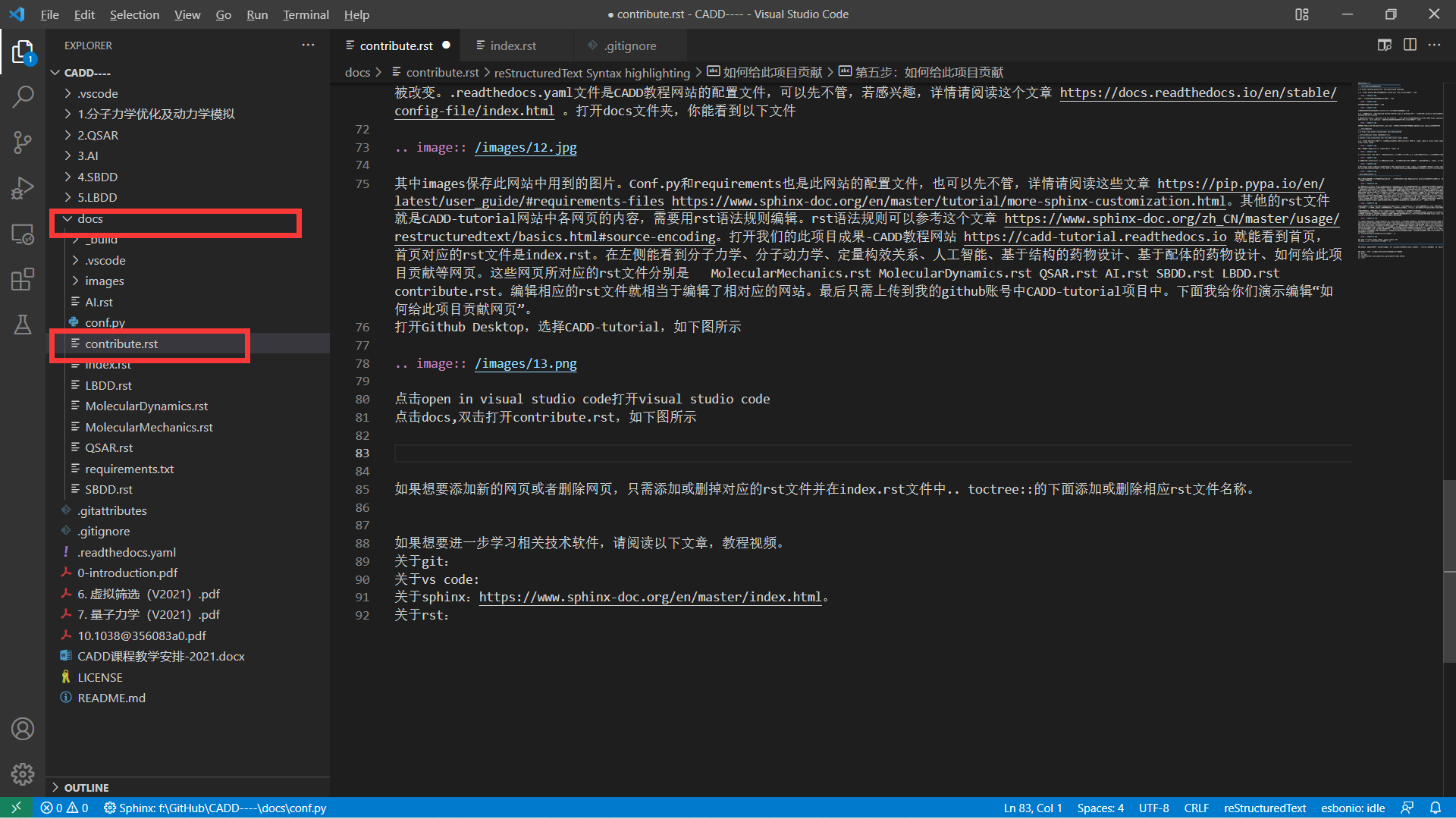The width and height of the screenshot is (1456, 819).
Task: Open sphinx-doc.org master index link
Action: pos(650,597)
